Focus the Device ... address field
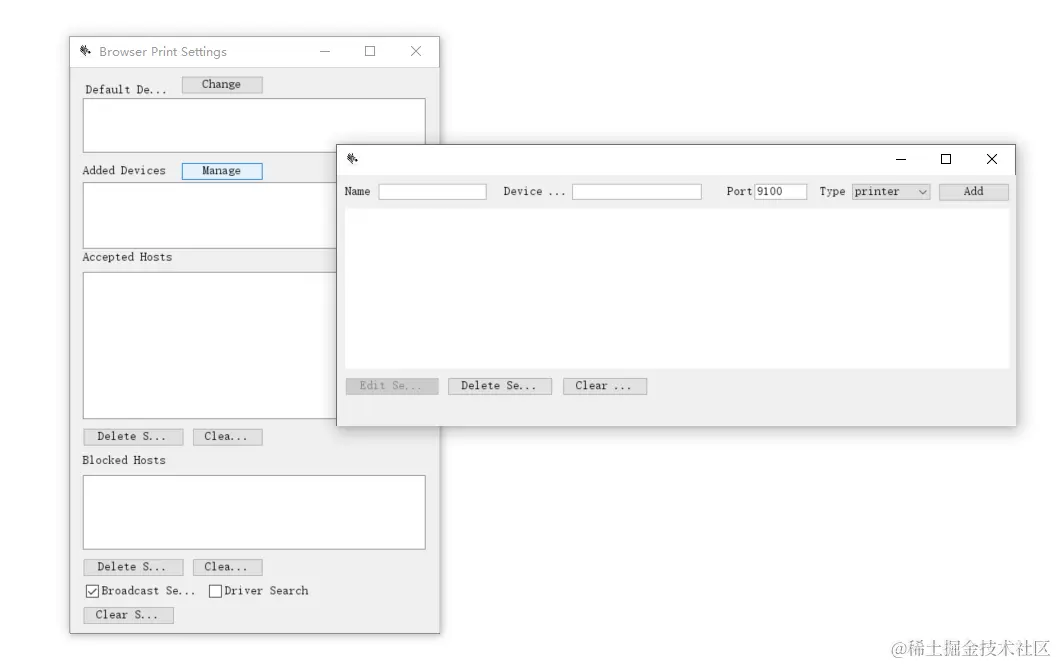This screenshot has height=665, width=1057. (636, 192)
